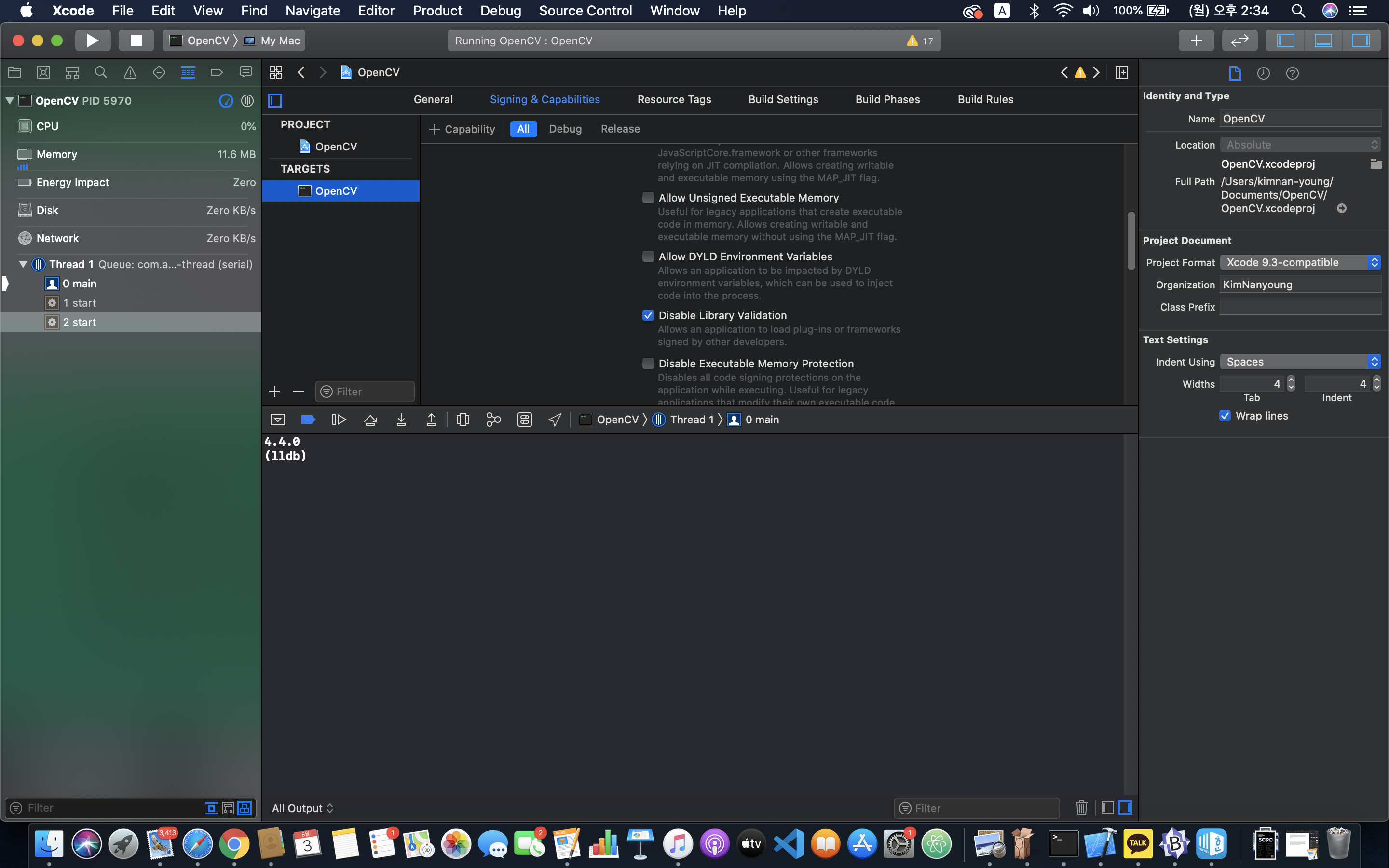Image resolution: width=1389 pixels, height=868 pixels.
Task: Click the Step Into debug button
Action: [401, 420]
